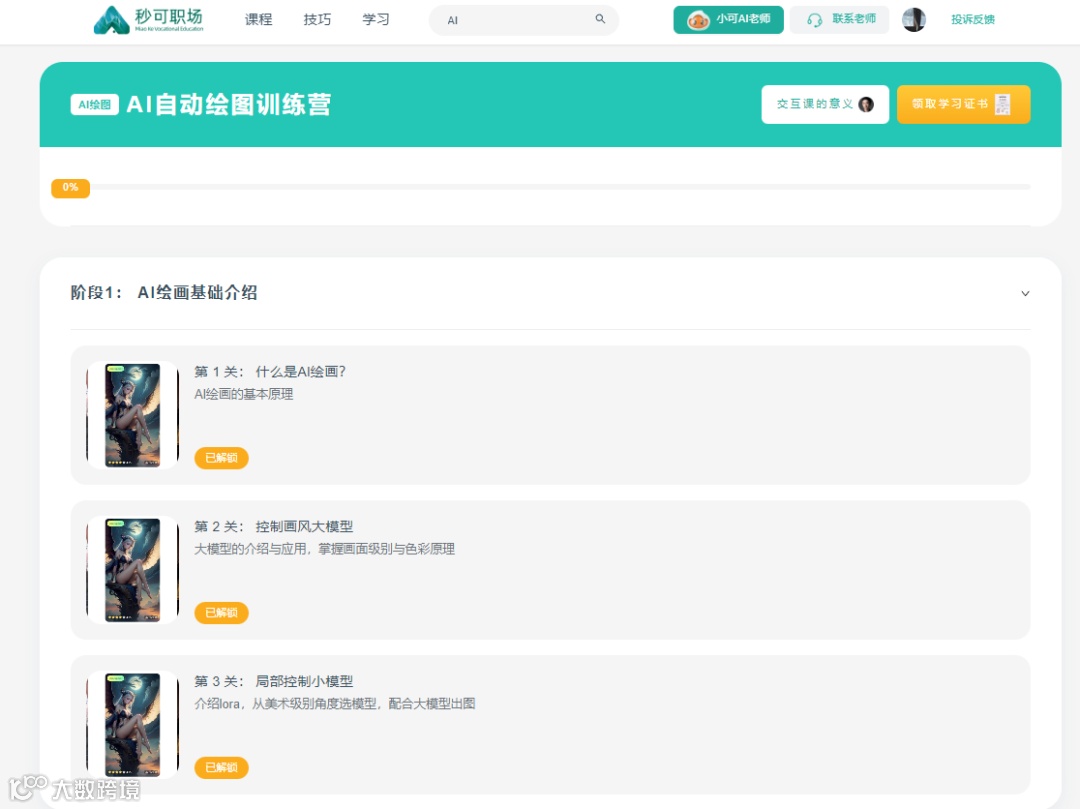Screen dimensions: 1080x809
Task: Collapse the 阶段1 section chevron
Action: click(1025, 293)
